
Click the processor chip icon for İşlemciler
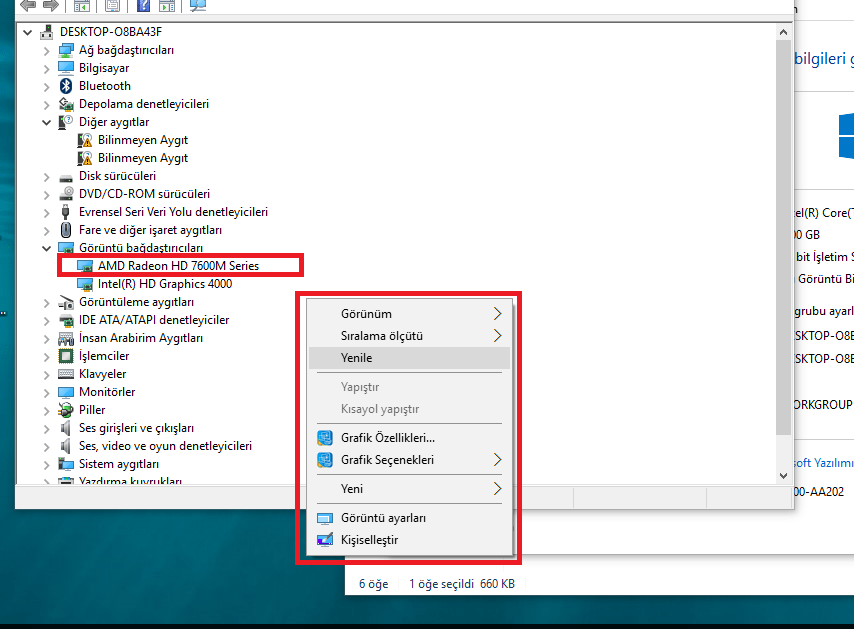point(66,356)
